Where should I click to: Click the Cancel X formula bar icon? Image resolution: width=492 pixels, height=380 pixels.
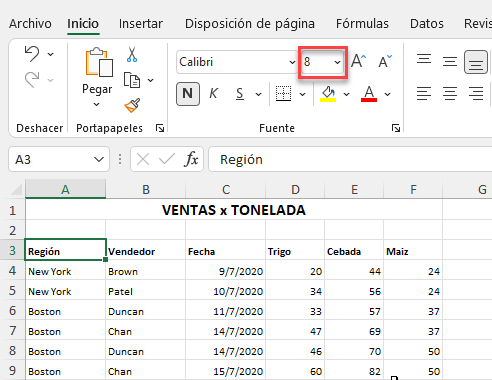[x=143, y=159]
